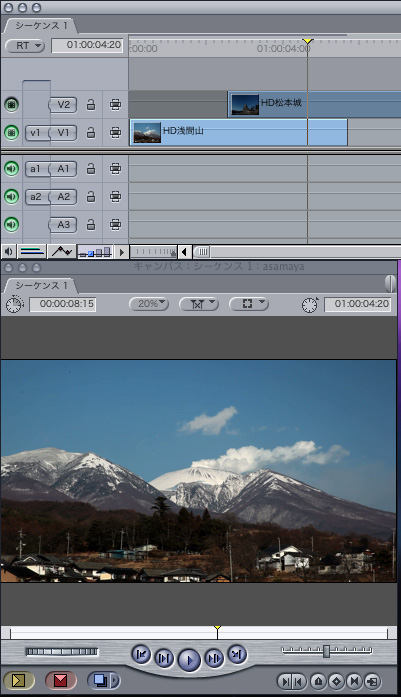Click the timeline zoom control

[153, 252]
